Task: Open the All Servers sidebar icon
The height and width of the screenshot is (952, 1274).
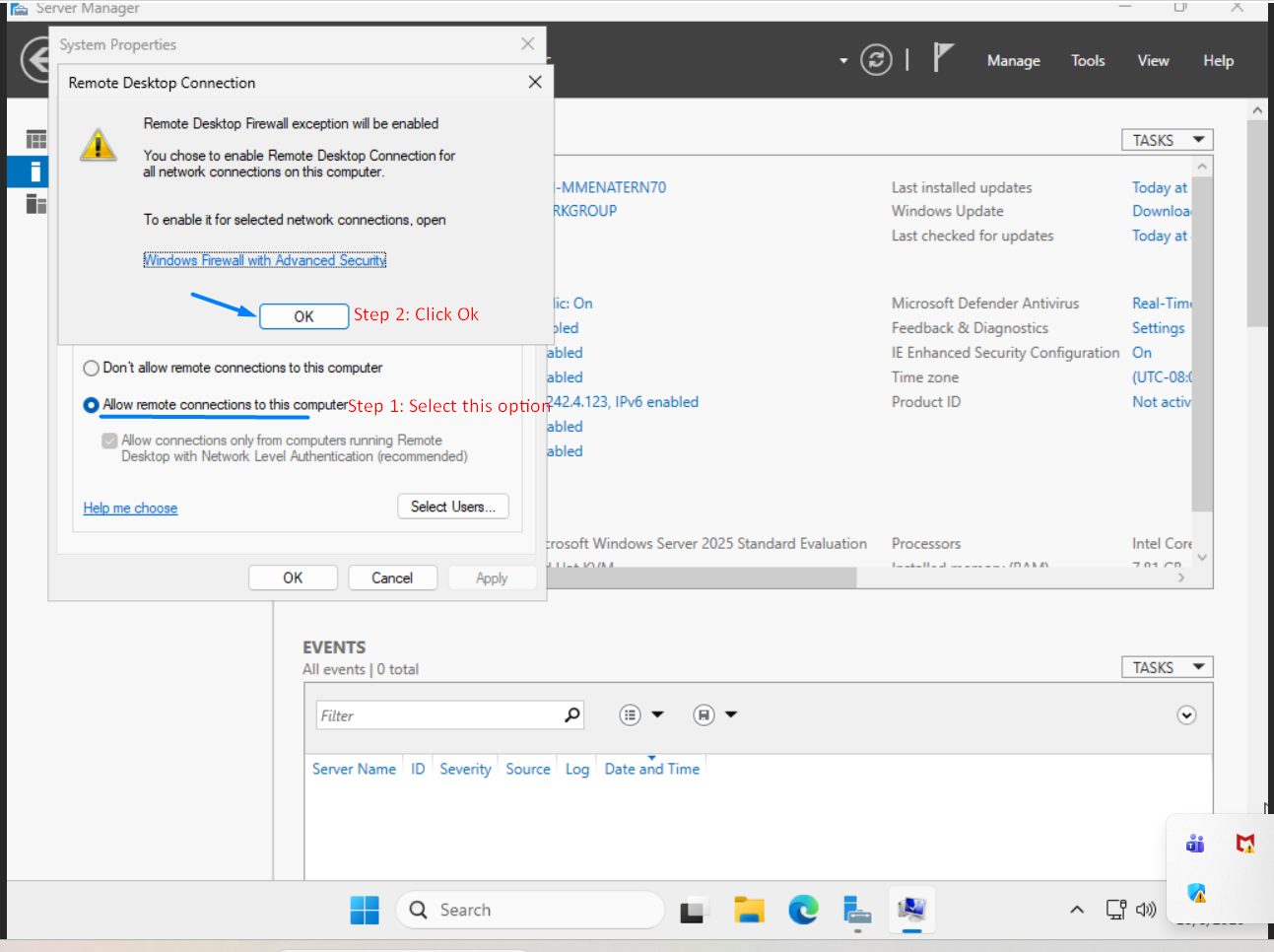Action: point(36,204)
